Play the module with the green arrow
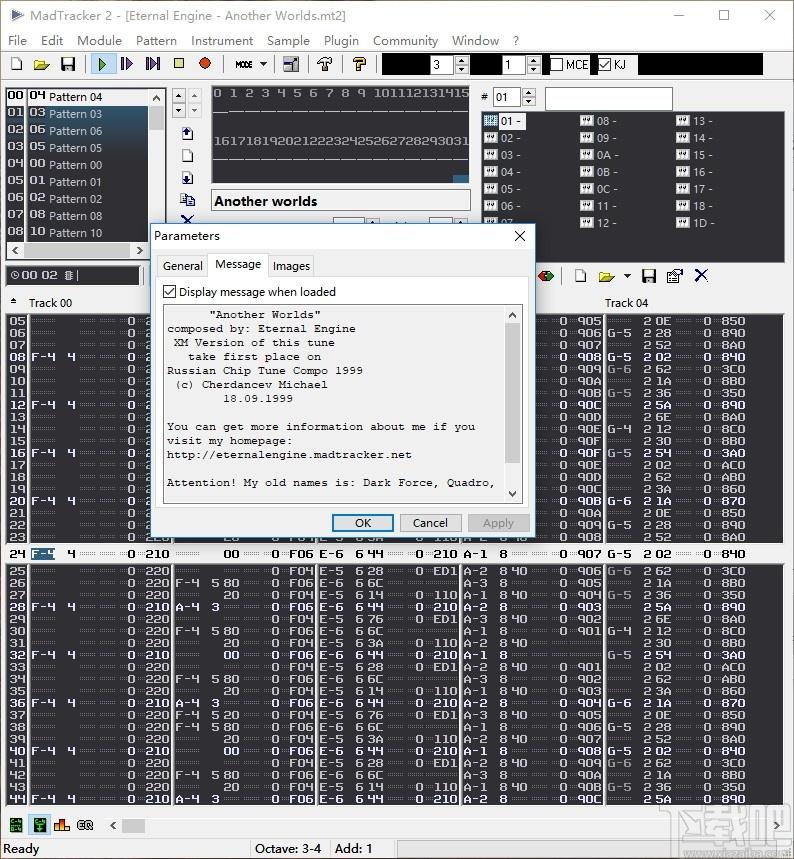This screenshot has height=859, width=794. point(102,65)
